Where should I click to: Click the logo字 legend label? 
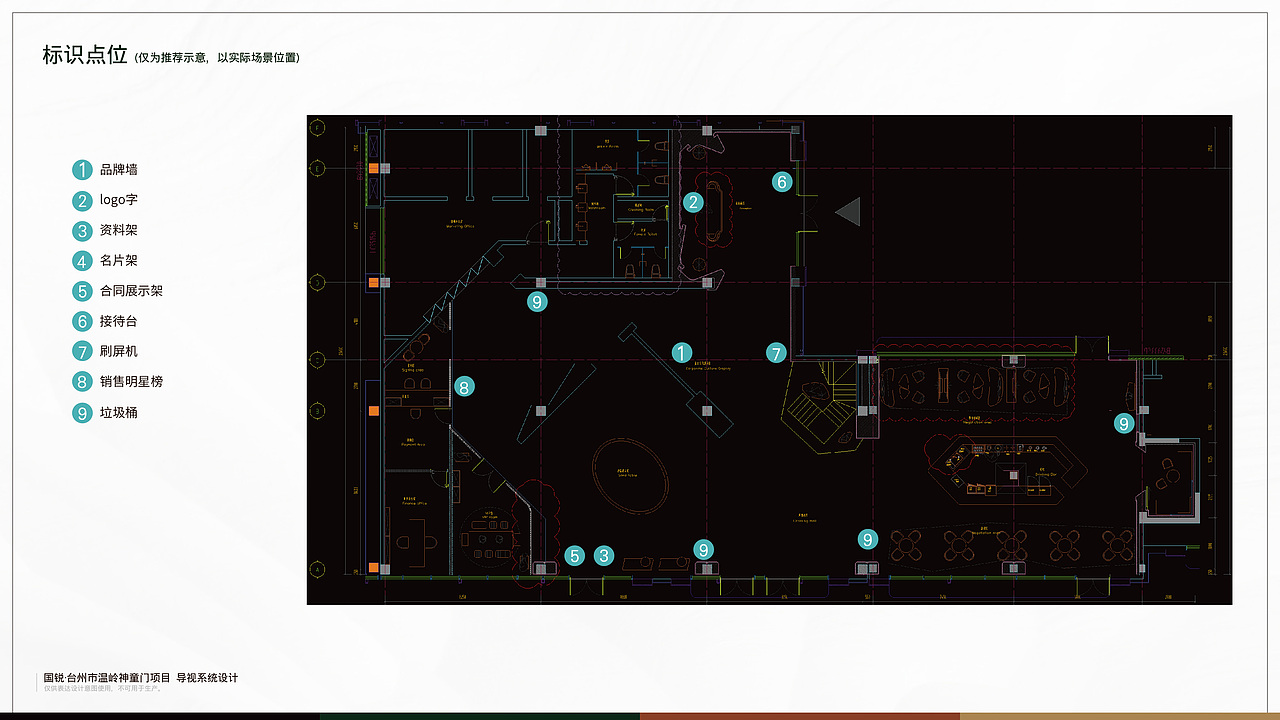[x=119, y=200]
